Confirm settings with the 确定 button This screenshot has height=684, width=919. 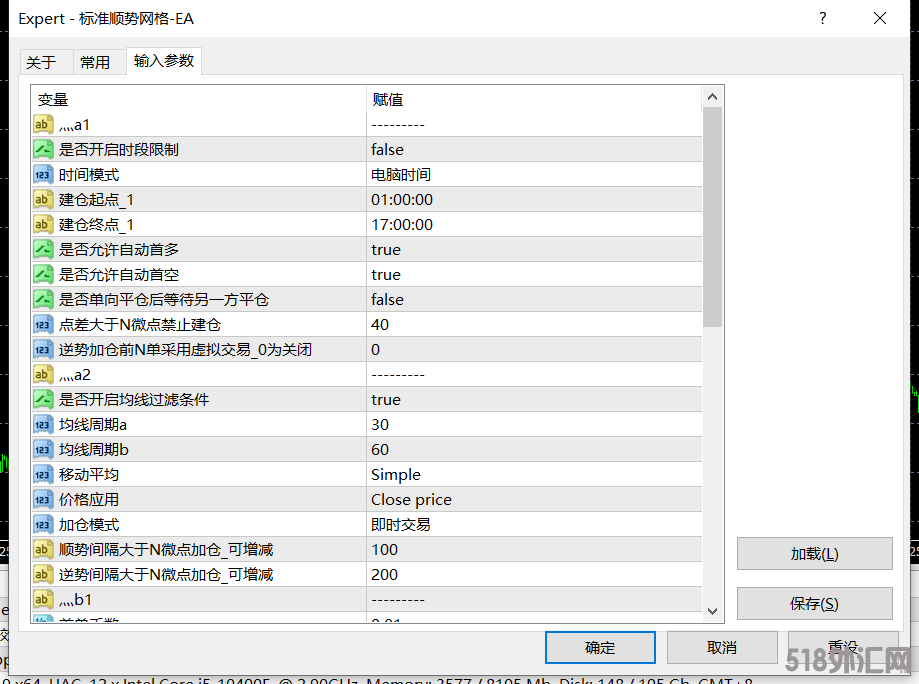[x=599, y=647]
